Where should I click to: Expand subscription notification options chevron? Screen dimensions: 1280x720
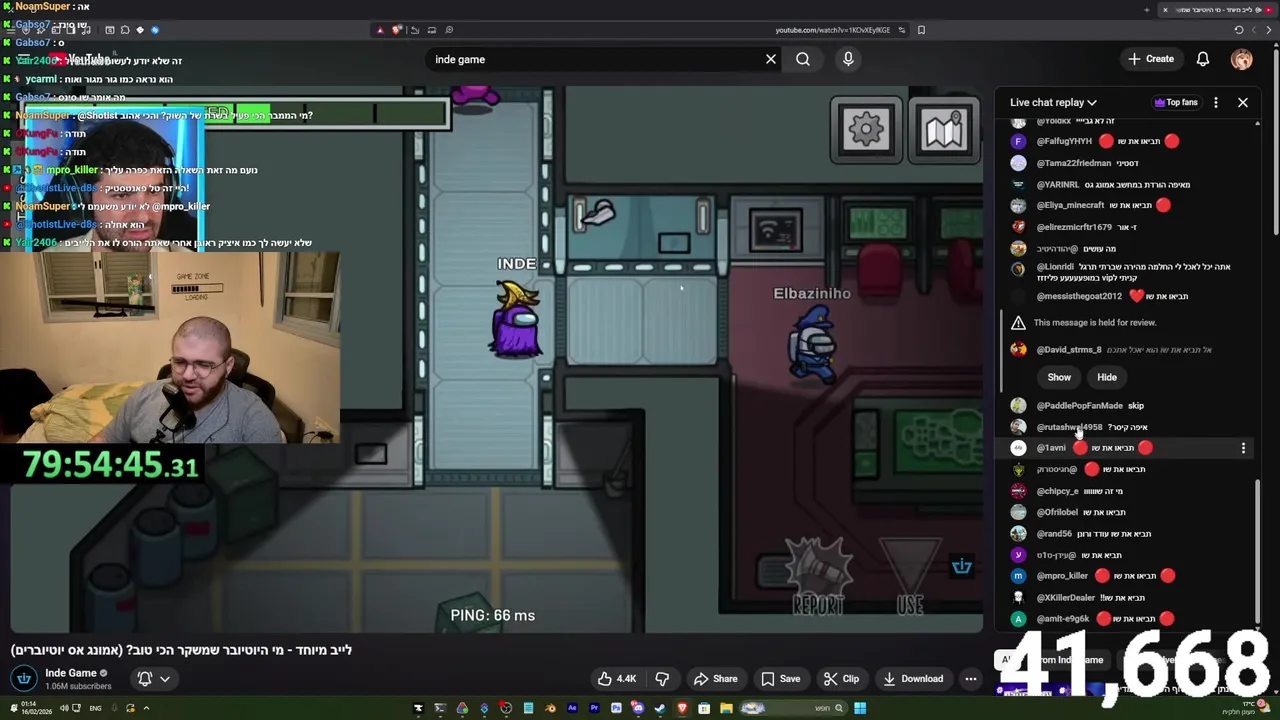pos(165,679)
